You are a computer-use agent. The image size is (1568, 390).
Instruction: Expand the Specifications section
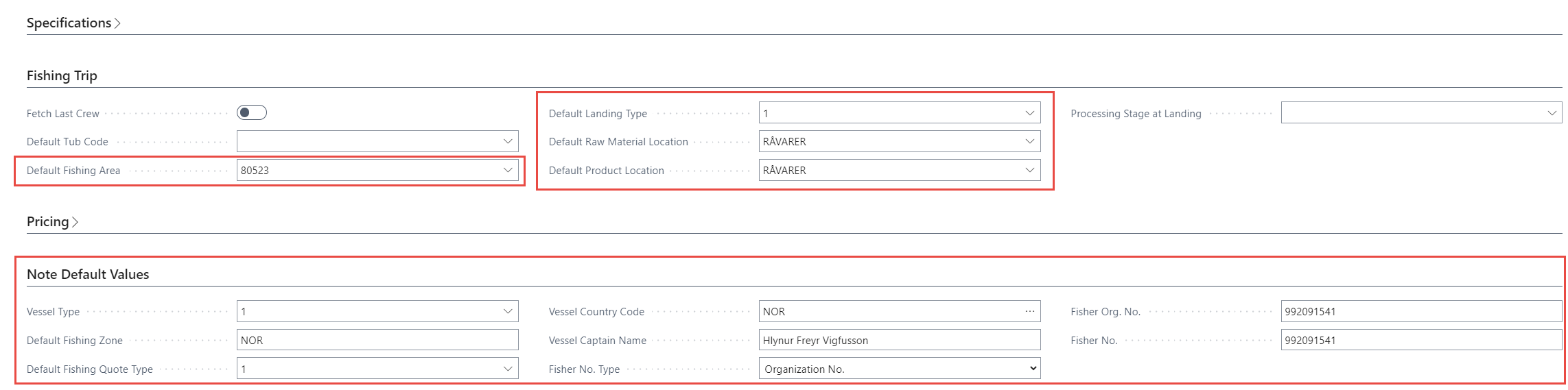[x=73, y=23]
